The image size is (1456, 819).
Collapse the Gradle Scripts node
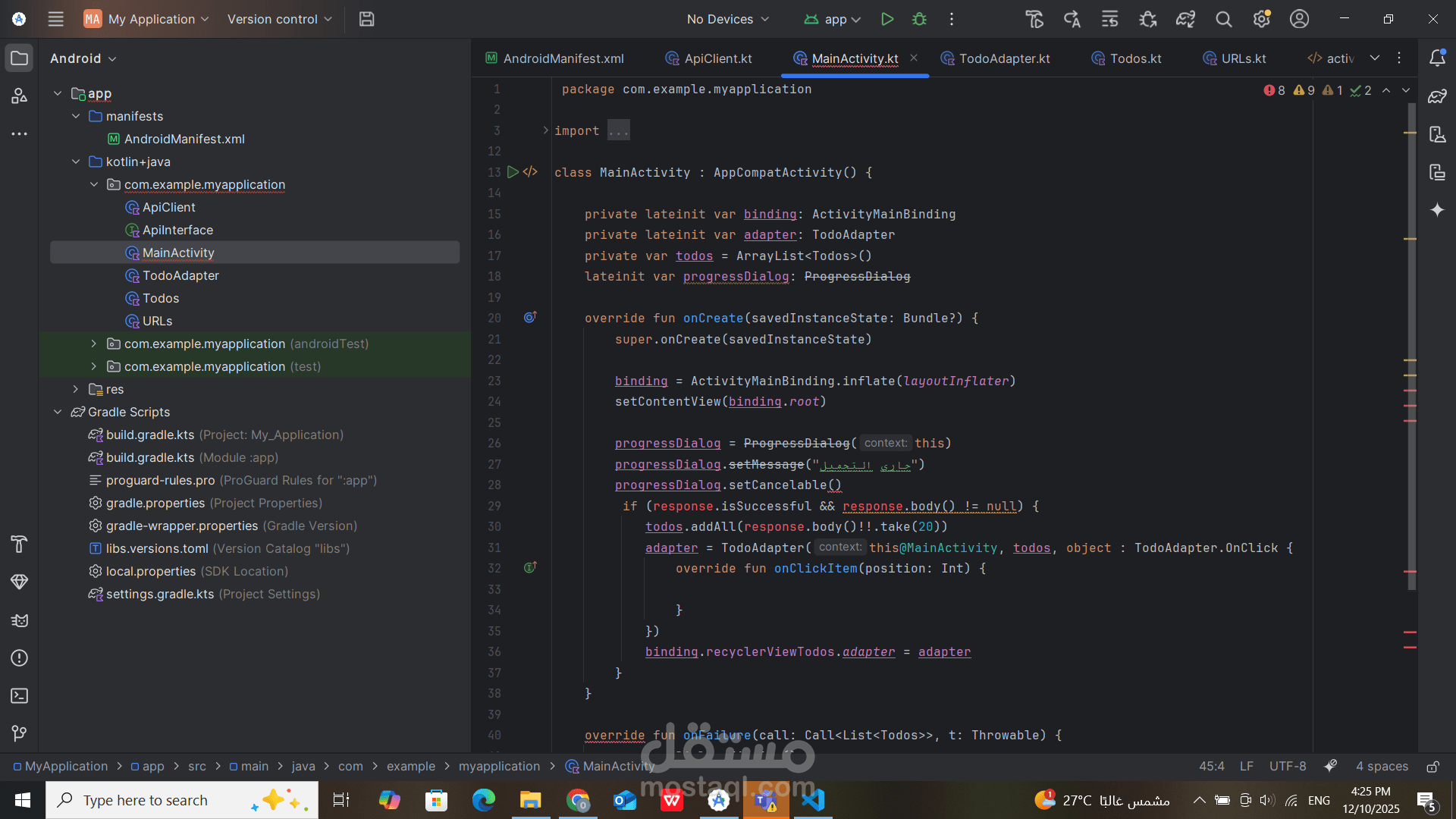tap(58, 412)
